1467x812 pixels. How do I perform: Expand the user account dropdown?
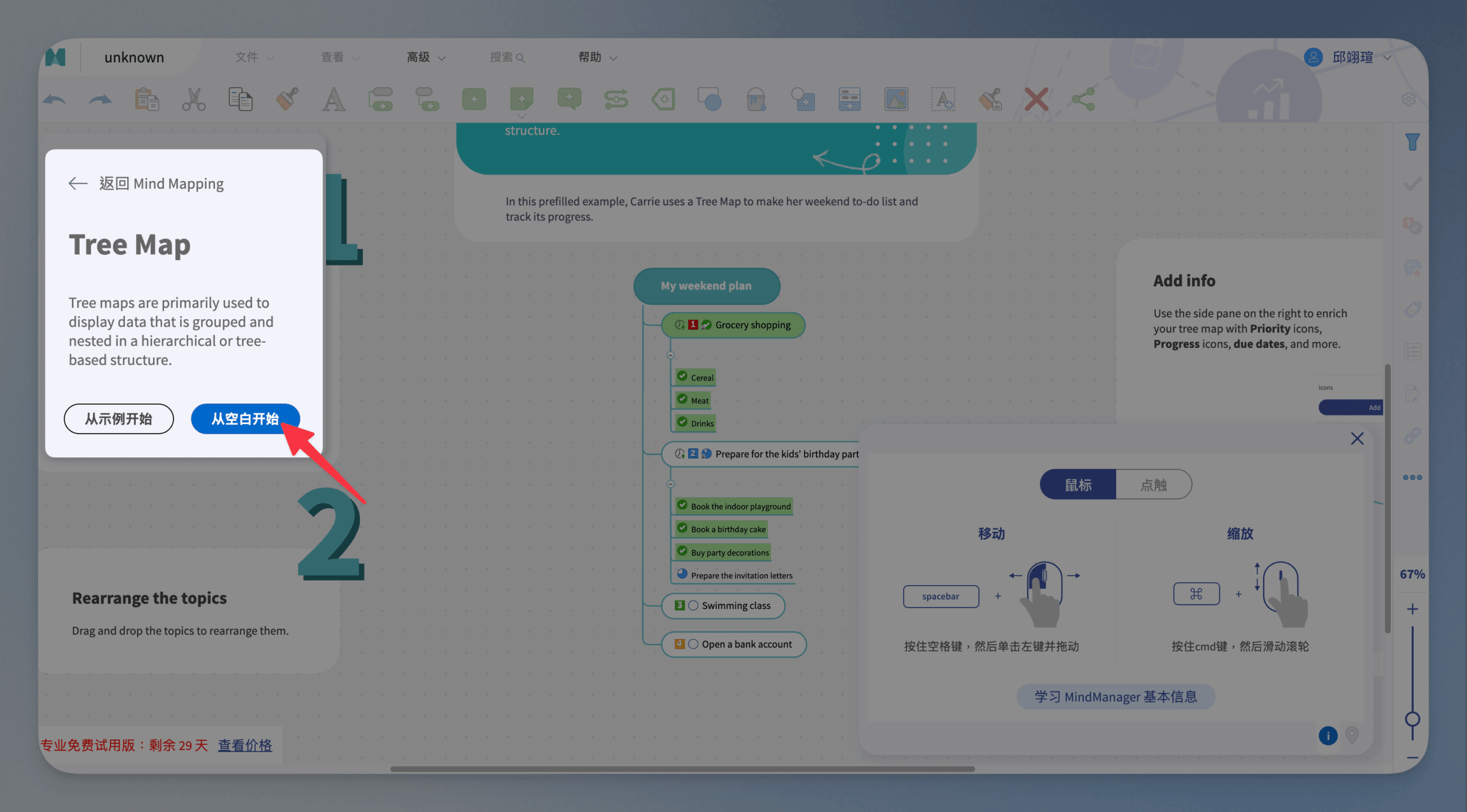click(x=1387, y=57)
